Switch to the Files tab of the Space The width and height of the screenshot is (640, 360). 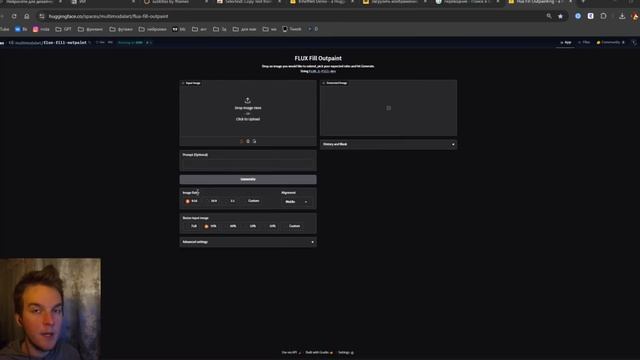point(584,42)
